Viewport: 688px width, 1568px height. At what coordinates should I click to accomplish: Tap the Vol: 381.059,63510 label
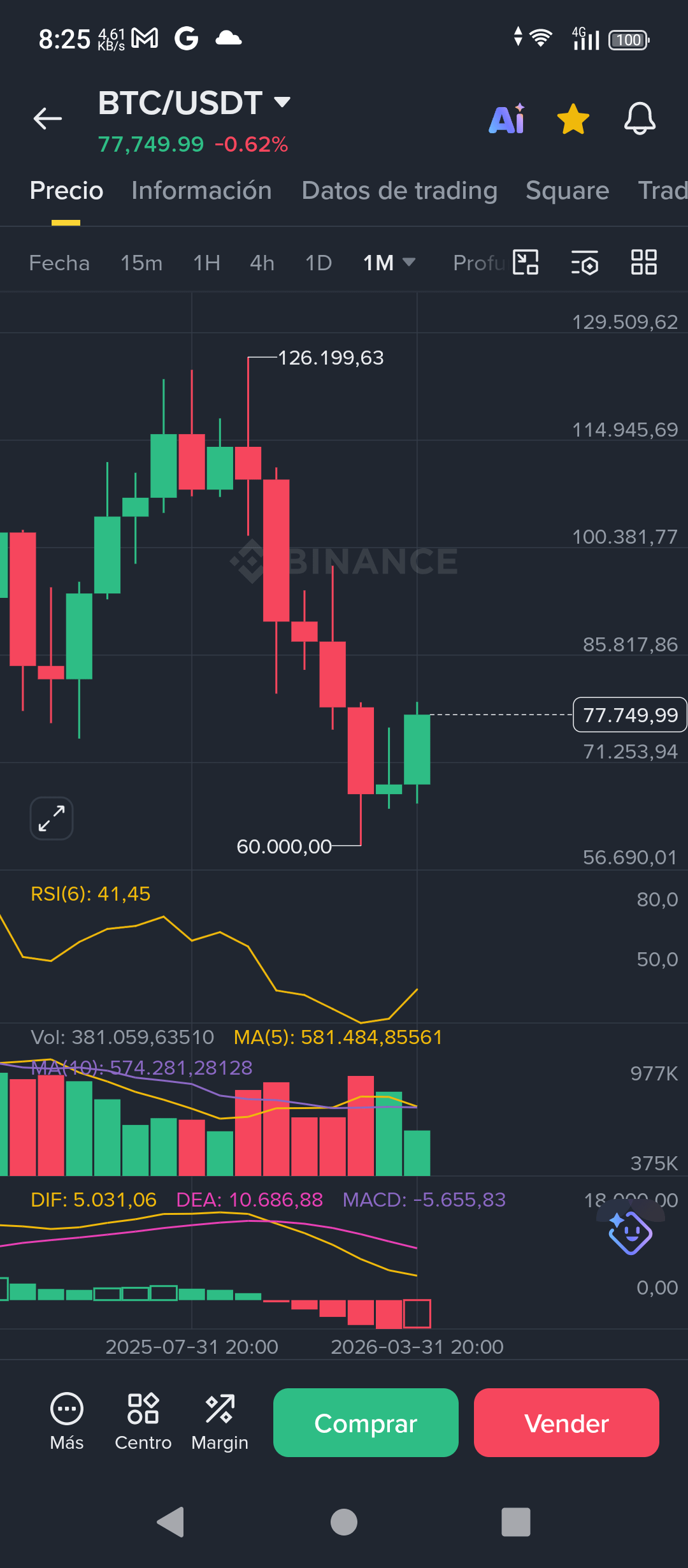[x=122, y=1037]
